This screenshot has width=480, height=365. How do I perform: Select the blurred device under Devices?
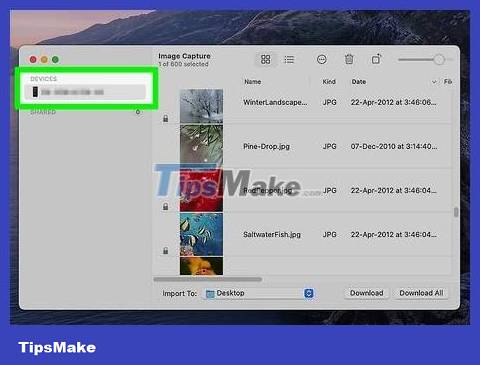85,92
